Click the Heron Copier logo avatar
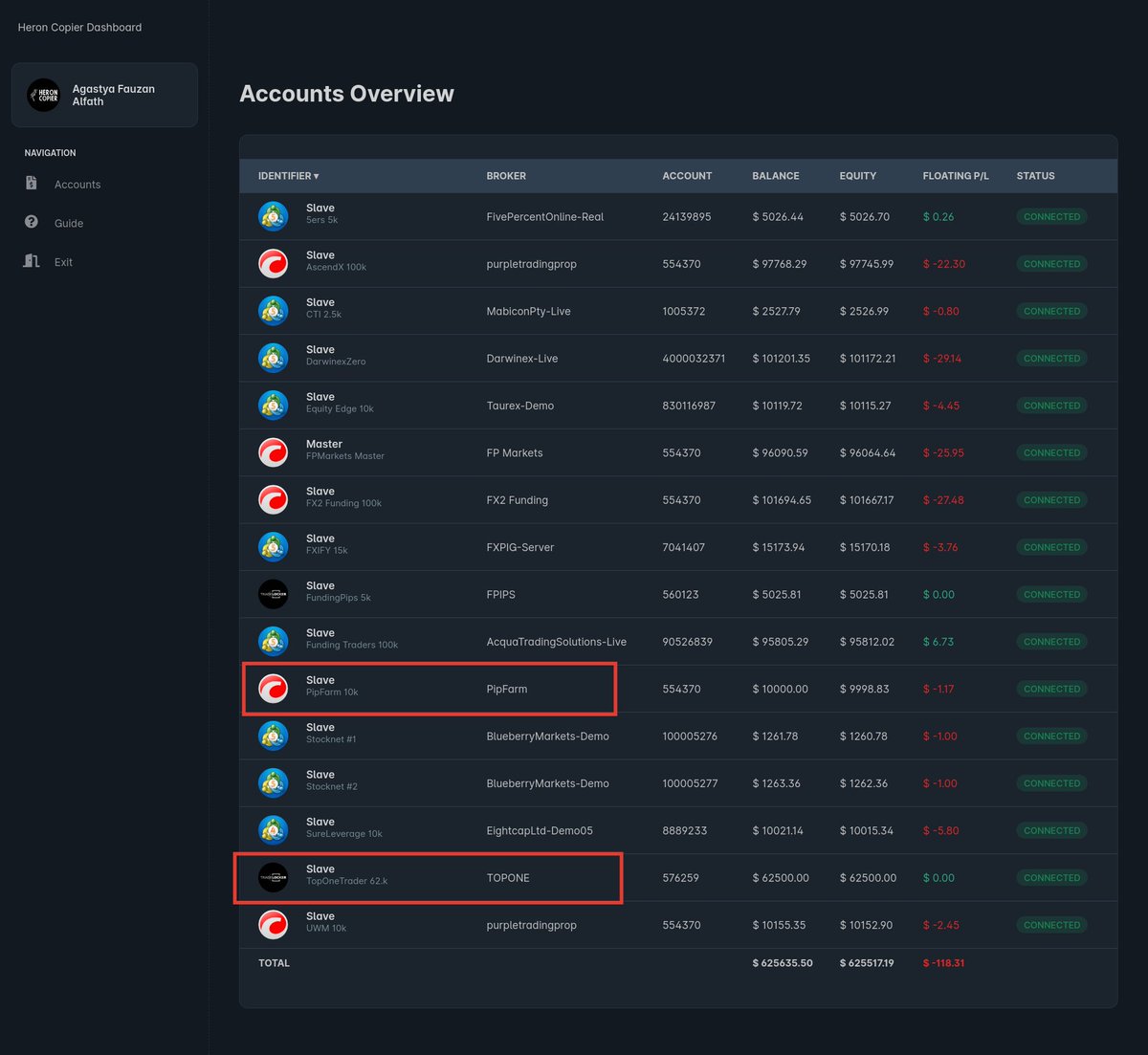The width and height of the screenshot is (1148, 1055). [x=43, y=95]
